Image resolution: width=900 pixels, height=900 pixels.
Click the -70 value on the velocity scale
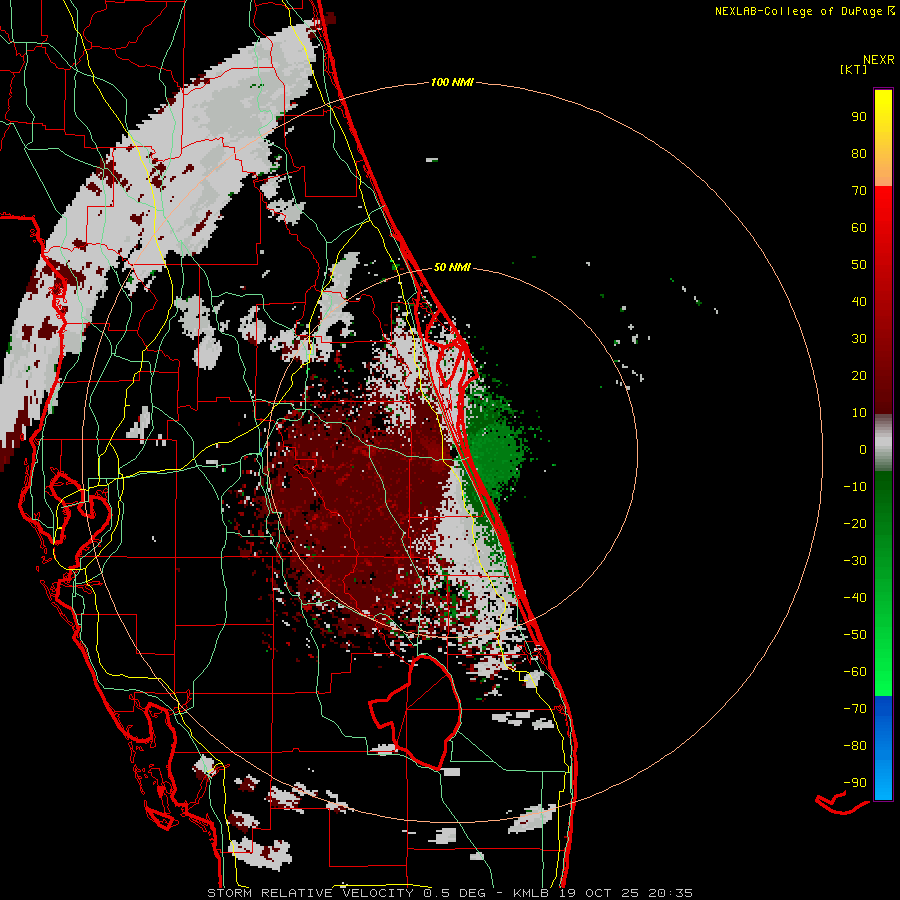click(855, 708)
